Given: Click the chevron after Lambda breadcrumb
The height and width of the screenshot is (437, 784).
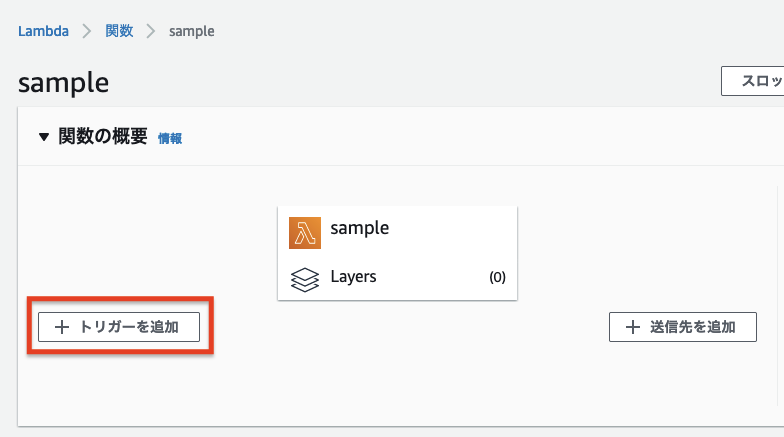Looking at the screenshot, I should pos(87,31).
